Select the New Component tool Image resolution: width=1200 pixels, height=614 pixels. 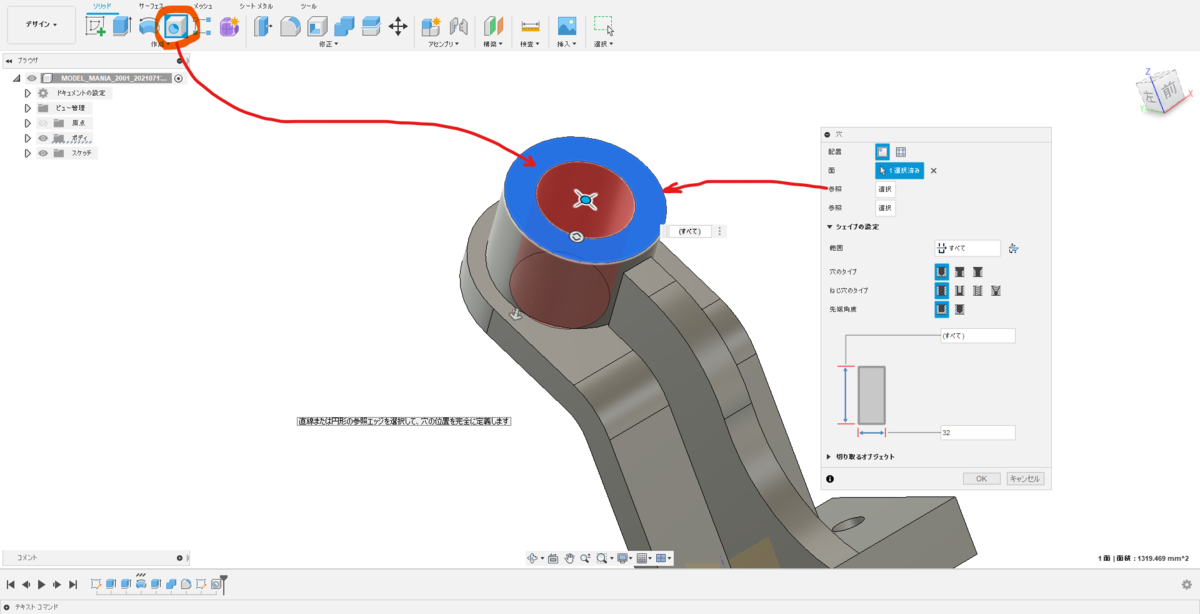click(432, 27)
